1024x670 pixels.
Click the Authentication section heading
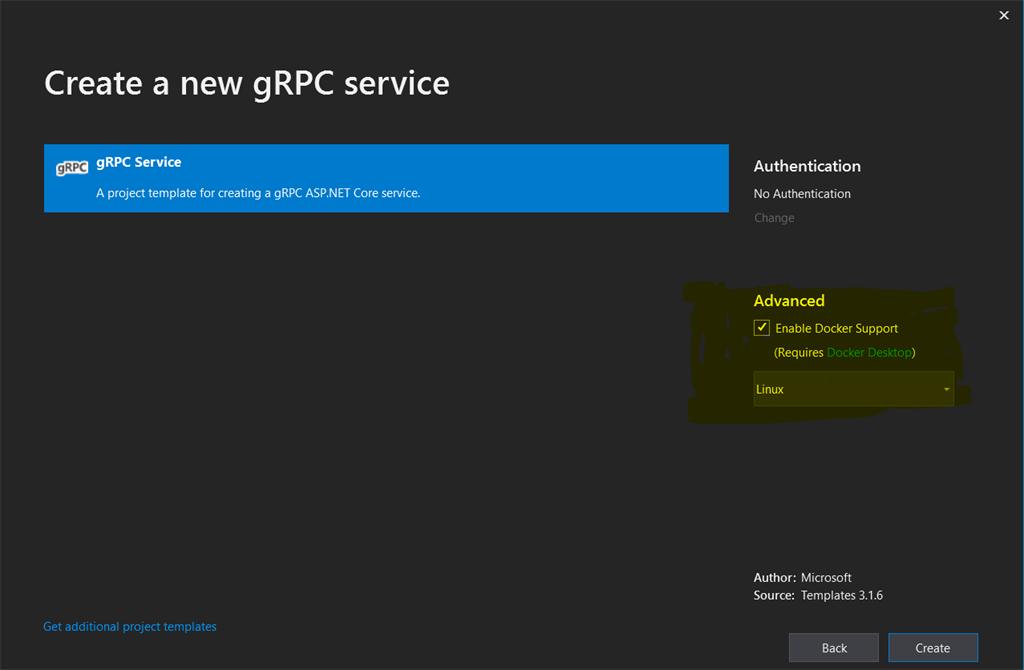pos(807,166)
